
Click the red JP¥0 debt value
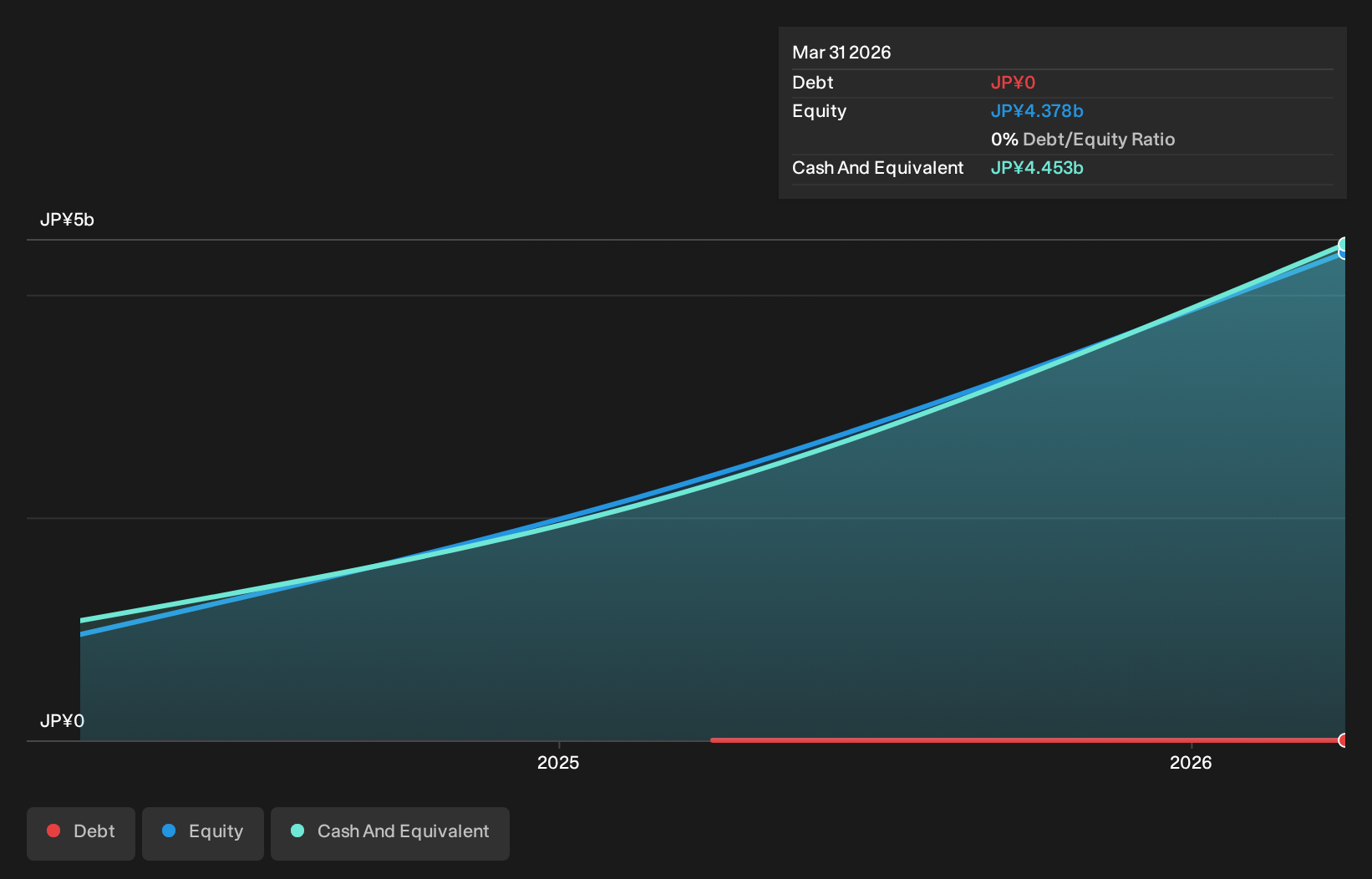[x=1013, y=83]
